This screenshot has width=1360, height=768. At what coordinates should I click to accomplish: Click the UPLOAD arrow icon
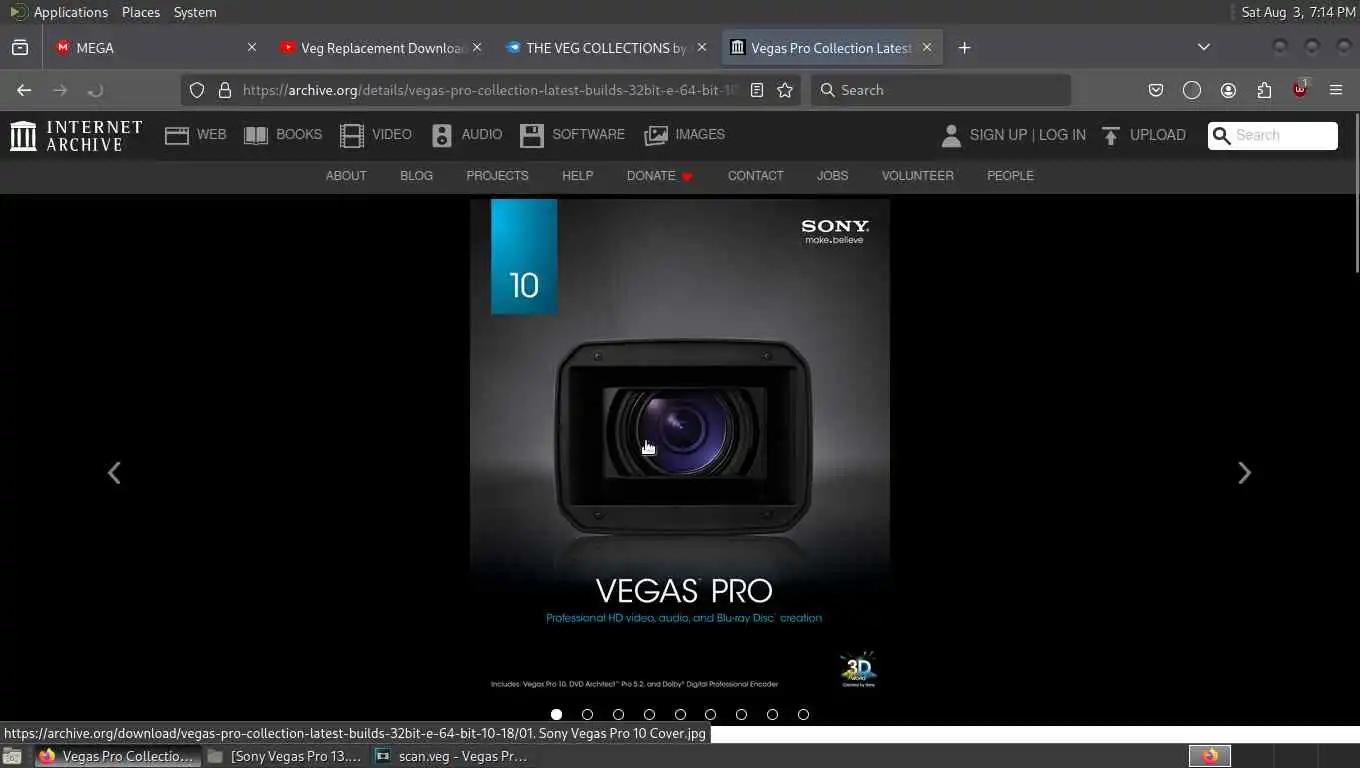[1111, 135]
